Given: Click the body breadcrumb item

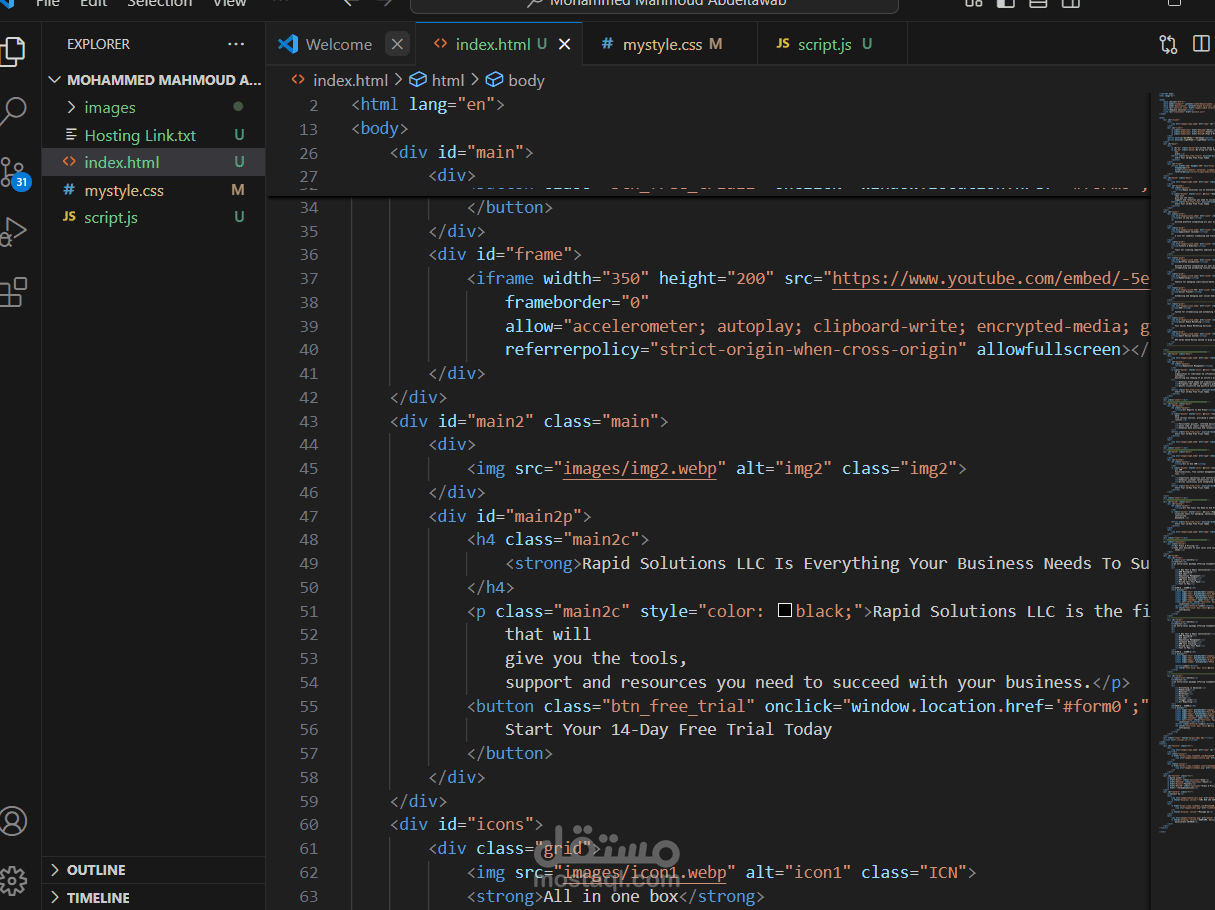Looking at the screenshot, I should pyautogui.click(x=525, y=80).
